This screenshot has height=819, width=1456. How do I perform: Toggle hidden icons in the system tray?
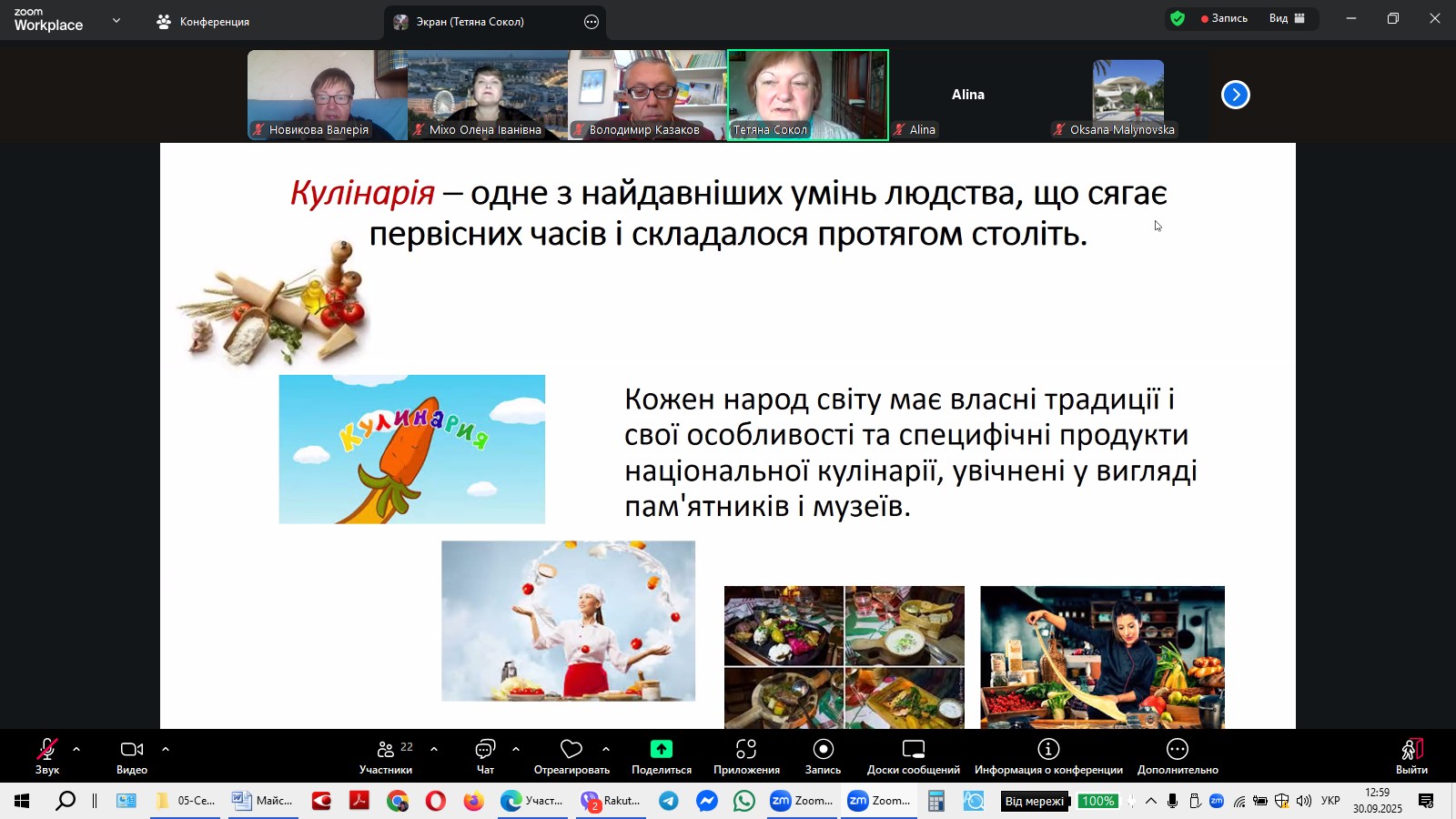point(1150,802)
